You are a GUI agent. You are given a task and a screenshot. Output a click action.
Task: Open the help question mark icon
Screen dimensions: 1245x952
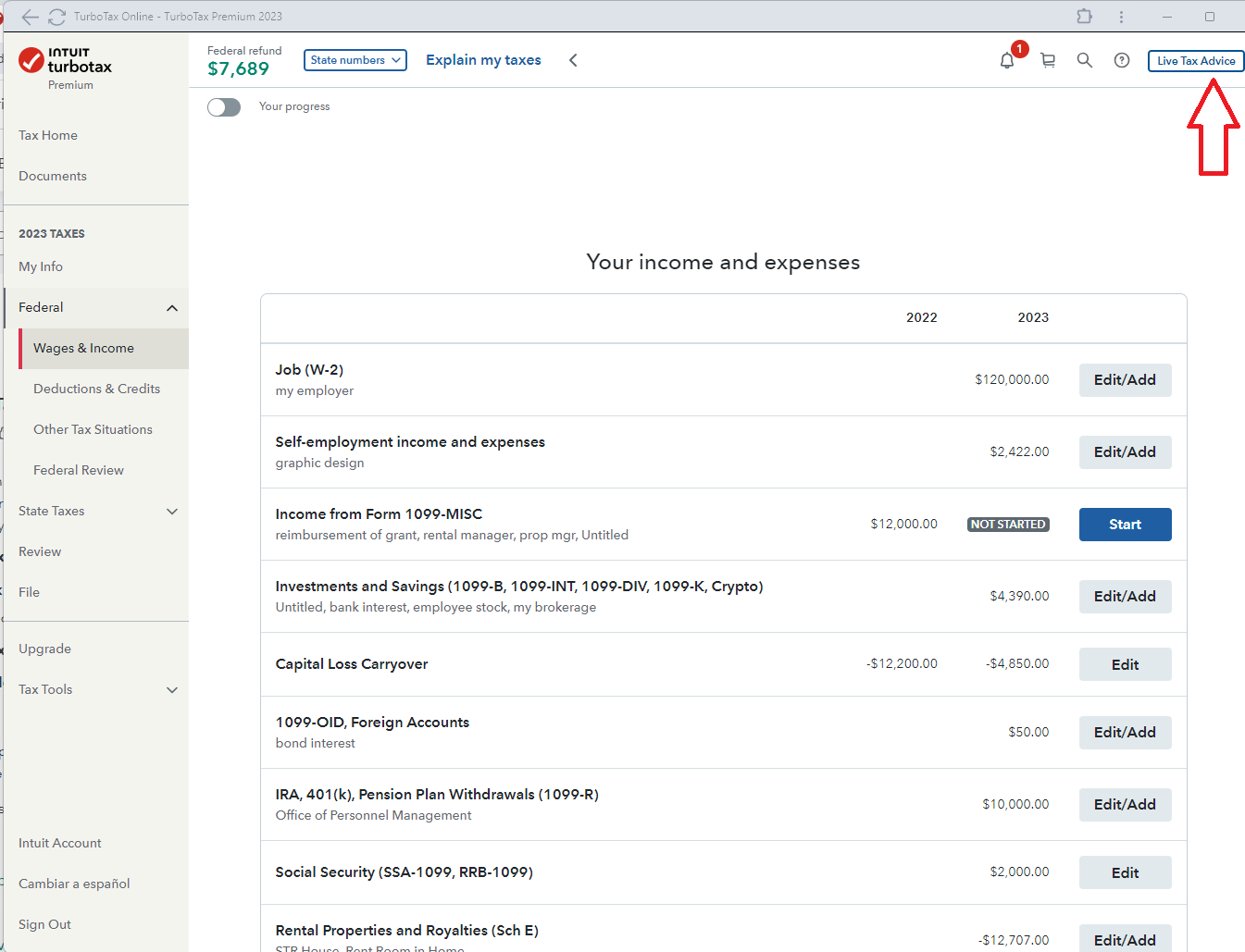(x=1122, y=60)
